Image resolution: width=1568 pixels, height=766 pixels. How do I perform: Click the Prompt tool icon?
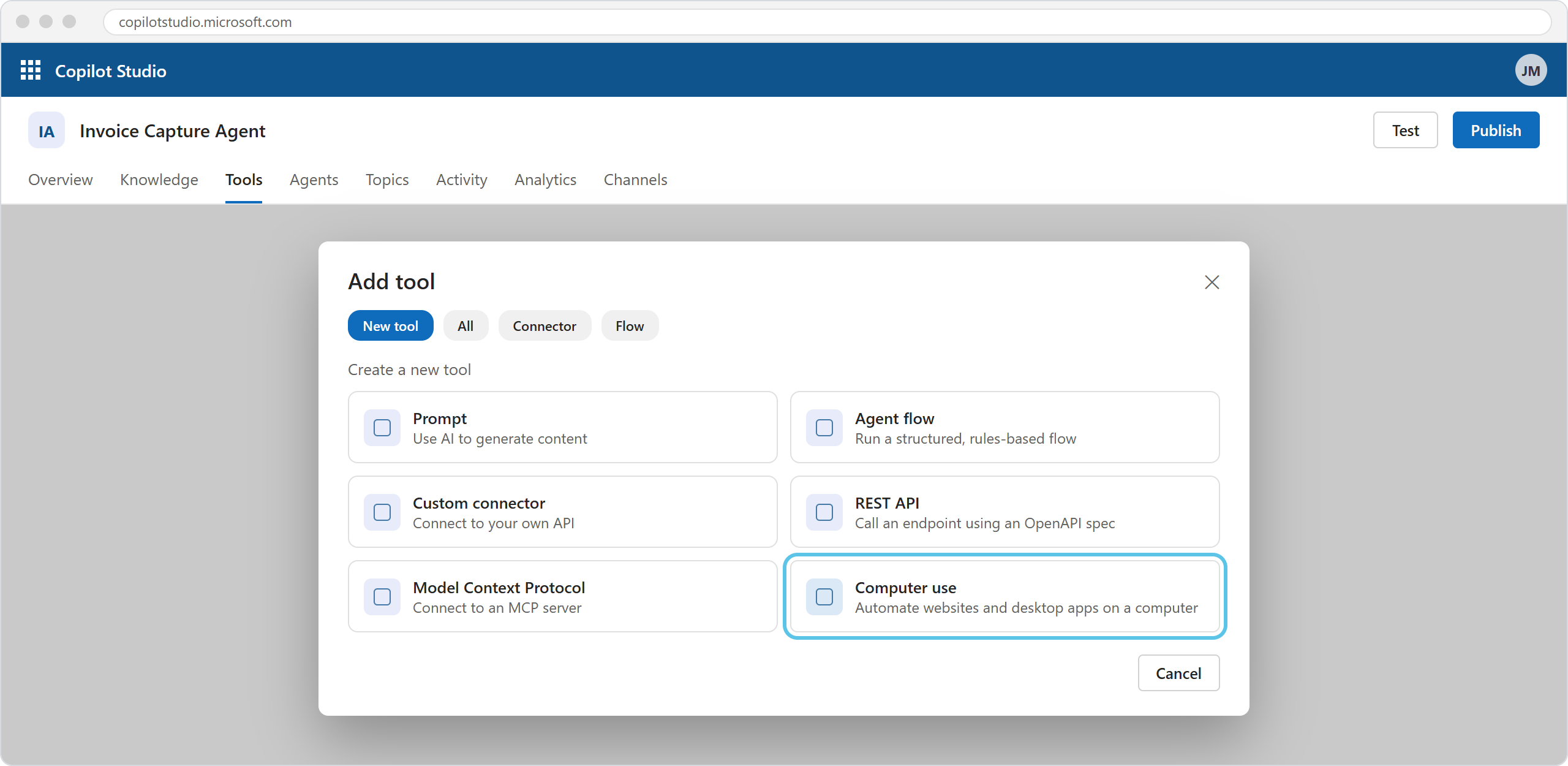(x=382, y=428)
